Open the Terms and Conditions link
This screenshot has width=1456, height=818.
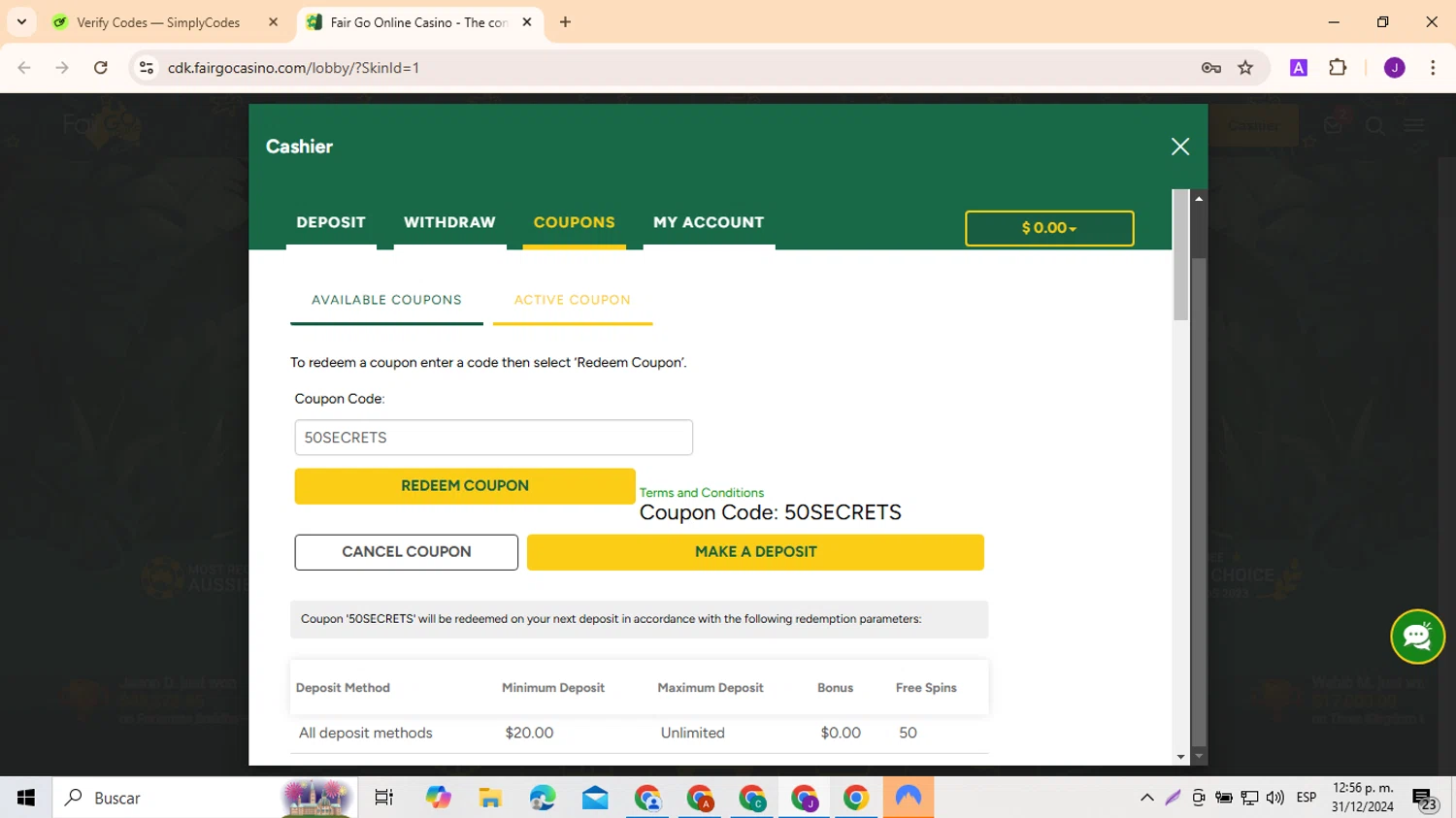tap(701, 493)
